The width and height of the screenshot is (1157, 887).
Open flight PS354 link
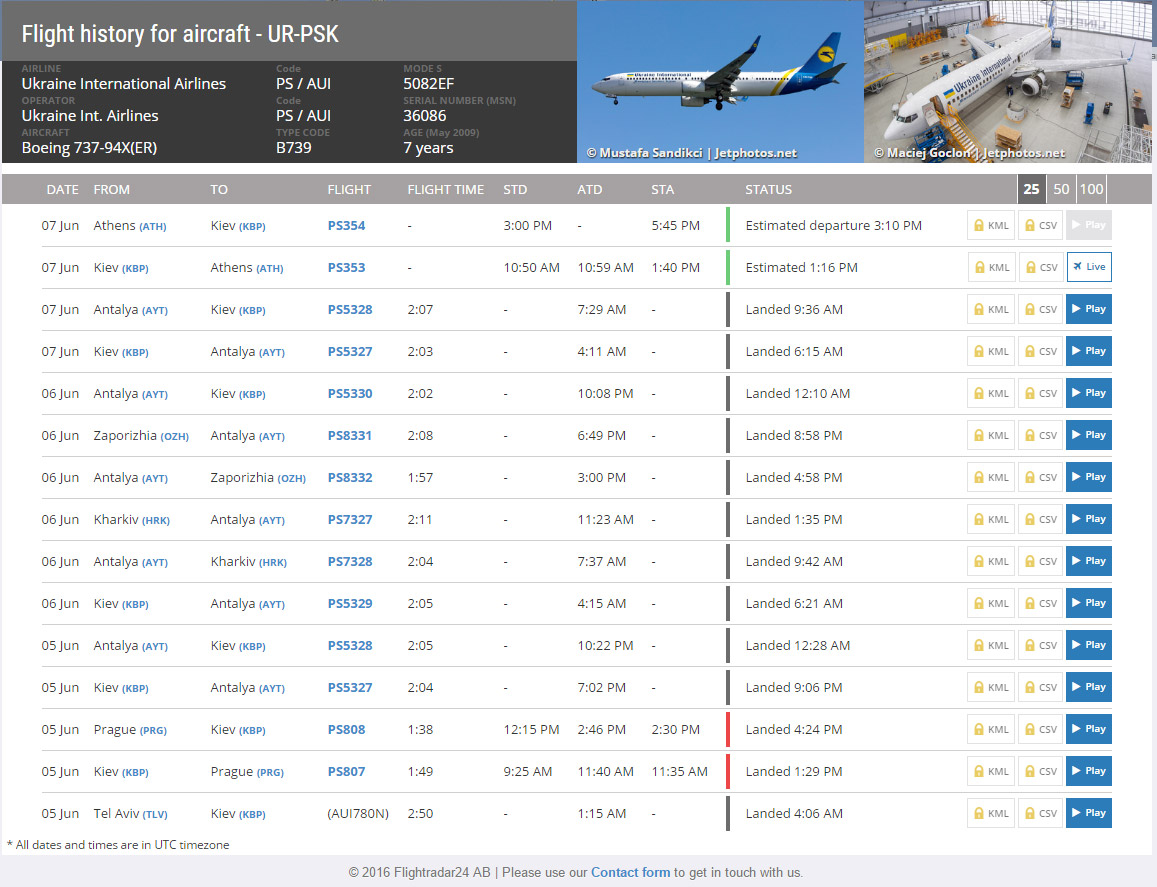[x=347, y=226]
